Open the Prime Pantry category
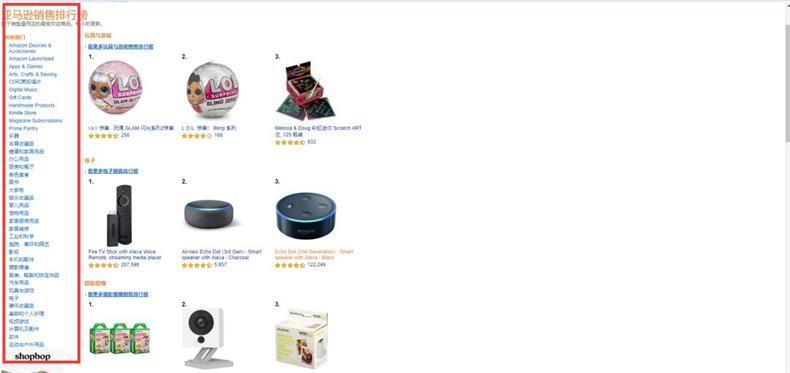The height and width of the screenshot is (373, 790). tap(23, 129)
